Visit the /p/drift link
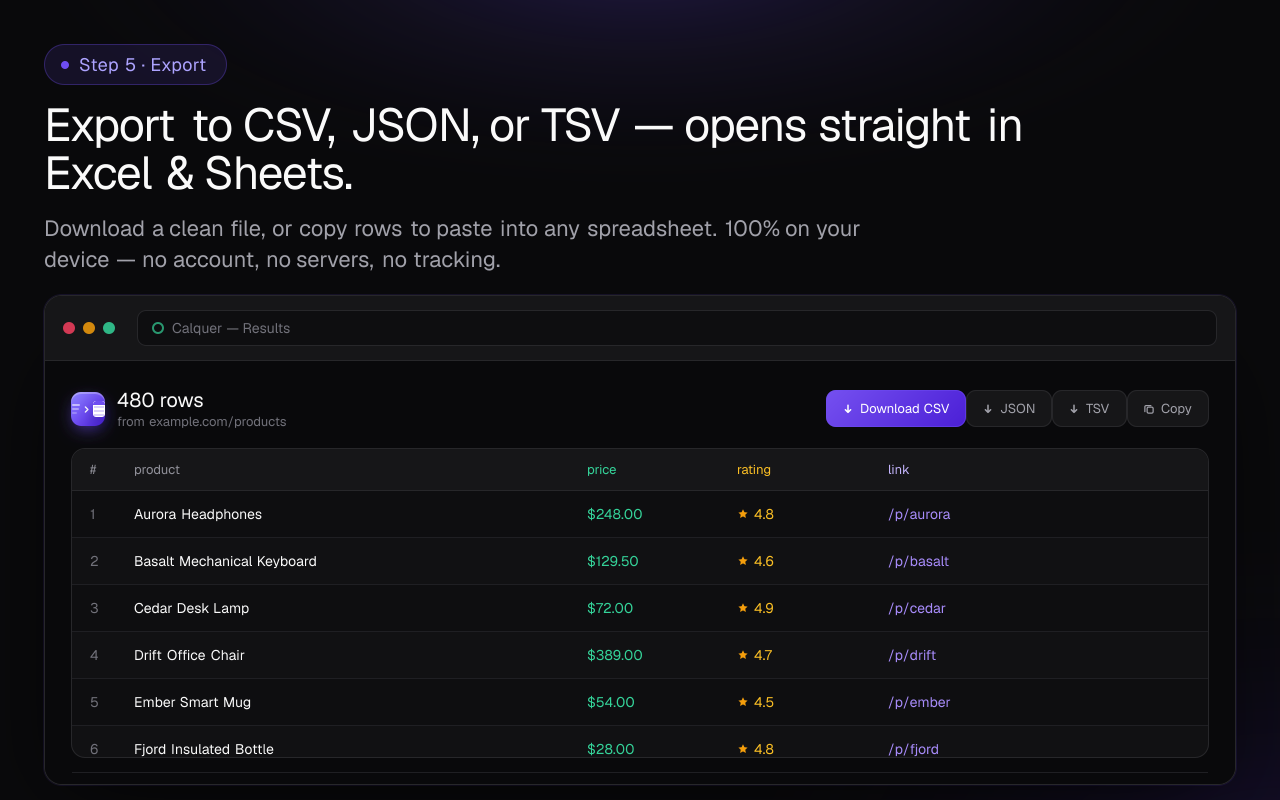This screenshot has height=800, width=1280. (x=912, y=655)
